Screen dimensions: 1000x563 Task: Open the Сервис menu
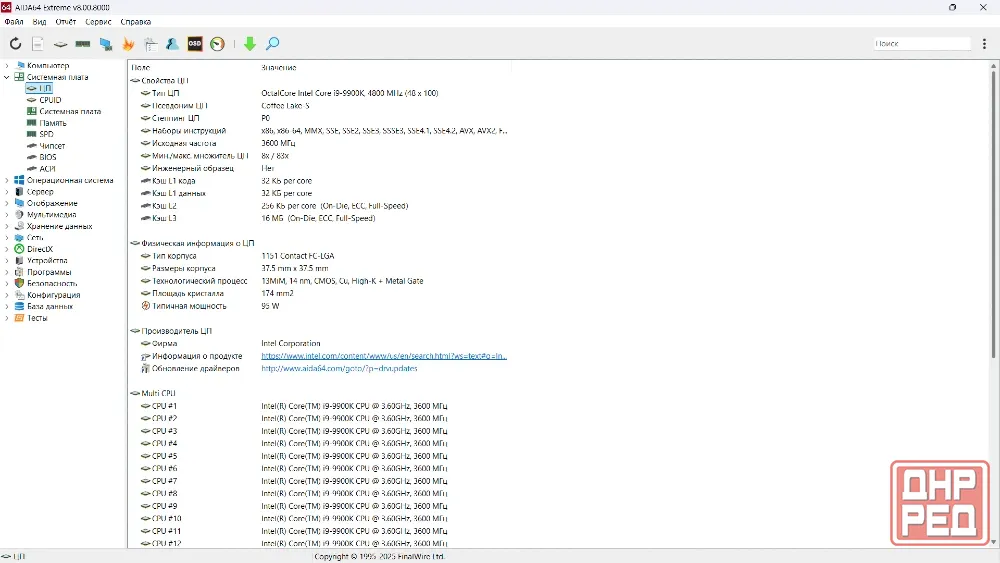[98, 22]
